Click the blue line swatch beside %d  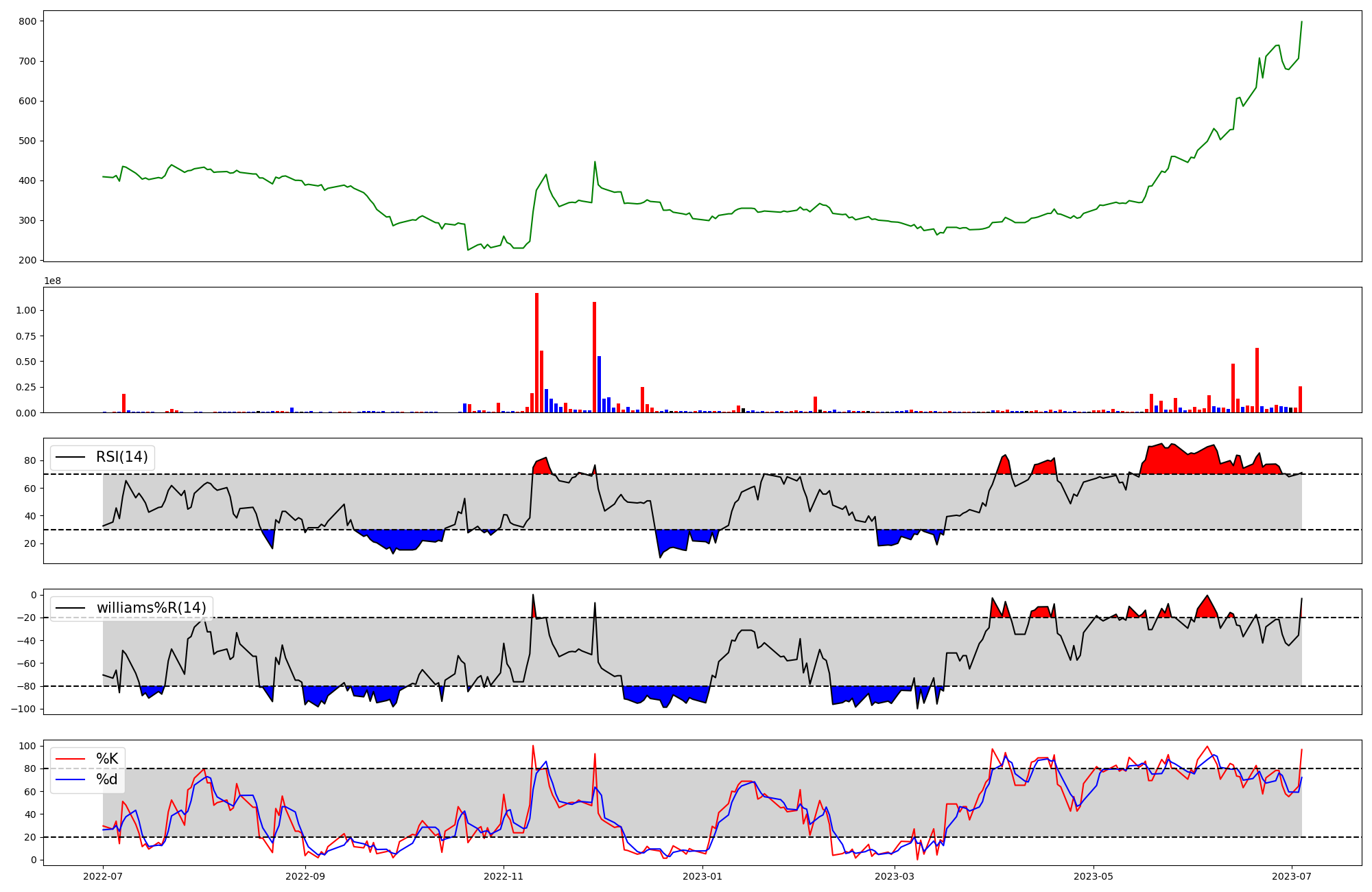coord(70,780)
